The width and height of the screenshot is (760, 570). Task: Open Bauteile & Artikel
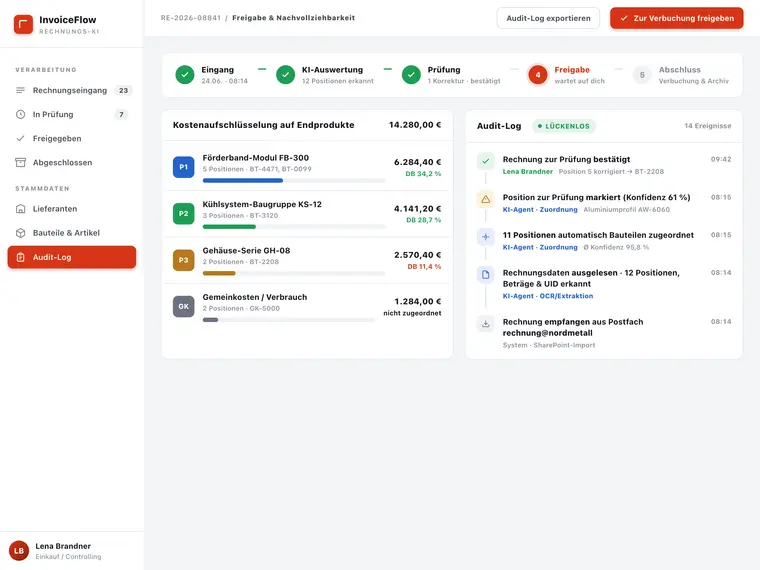tap(72, 233)
